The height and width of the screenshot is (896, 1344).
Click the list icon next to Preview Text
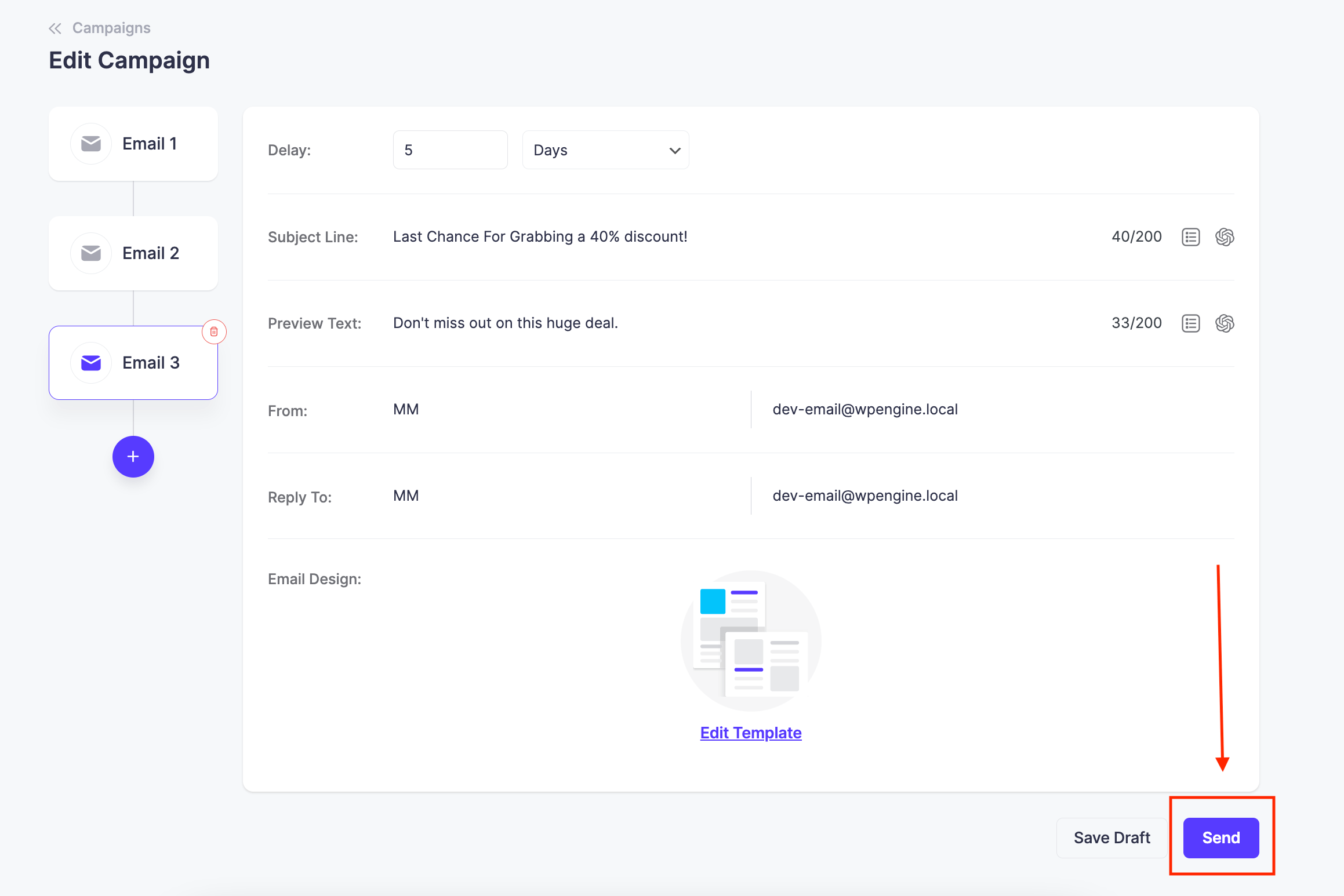pyautogui.click(x=1191, y=322)
